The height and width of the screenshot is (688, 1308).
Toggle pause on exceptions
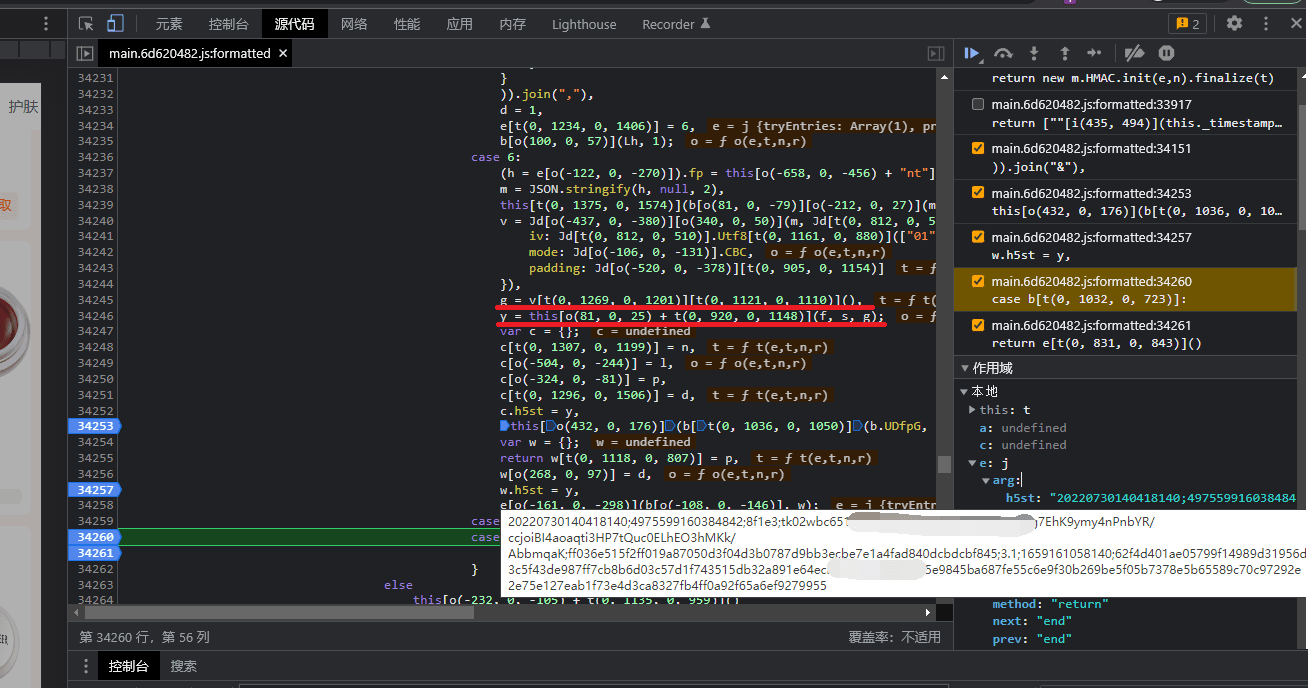point(1166,53)
